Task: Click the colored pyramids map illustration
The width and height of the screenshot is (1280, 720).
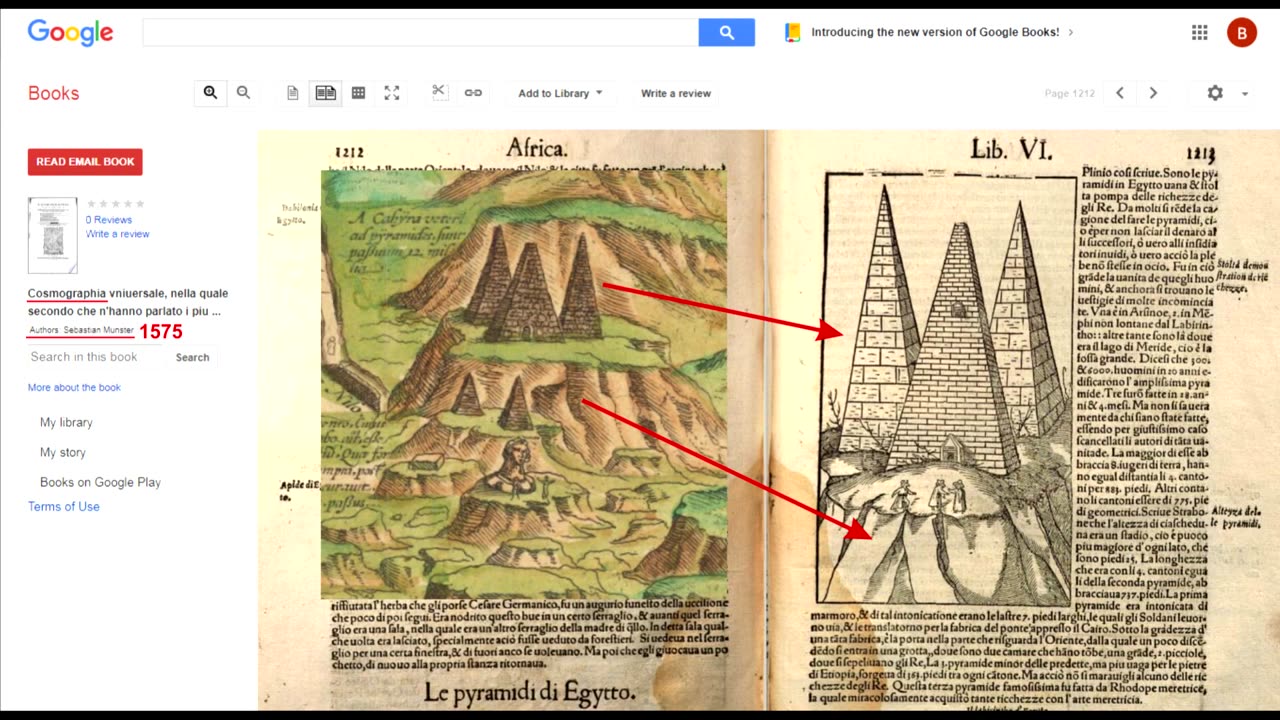Action: [524, 384]
